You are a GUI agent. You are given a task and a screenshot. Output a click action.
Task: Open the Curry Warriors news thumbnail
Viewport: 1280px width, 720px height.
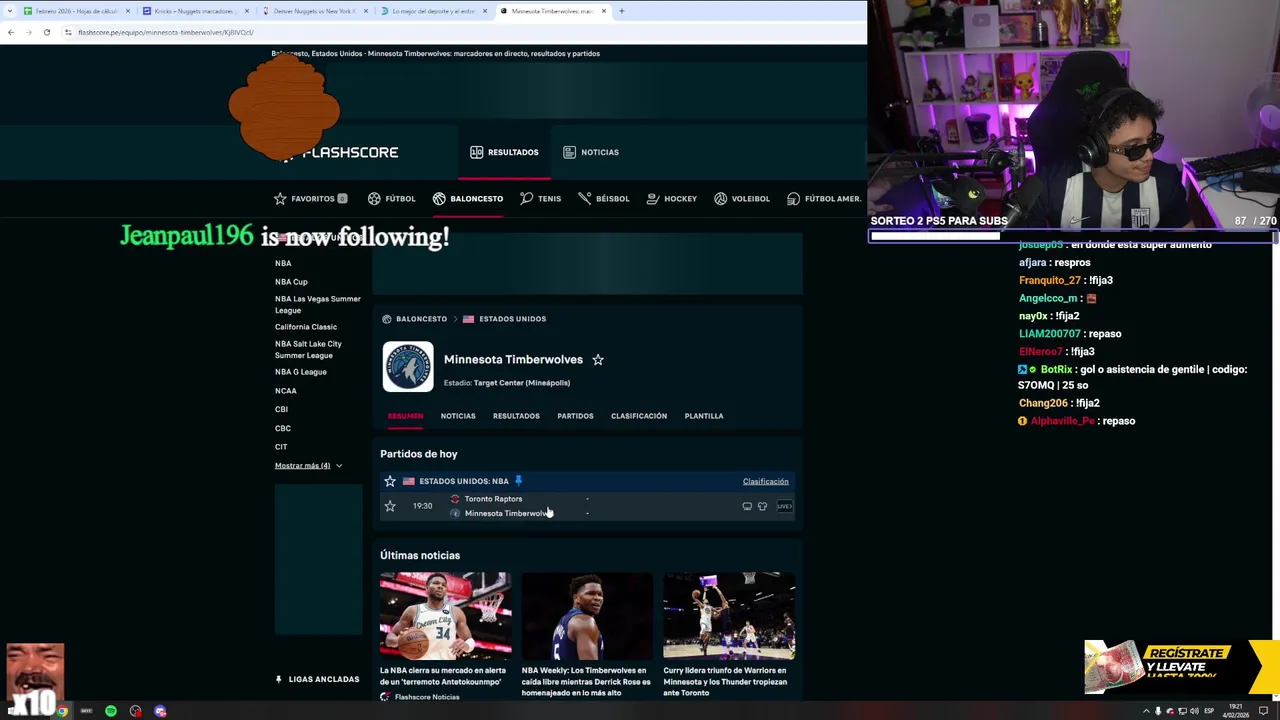[x=729, y=616]
